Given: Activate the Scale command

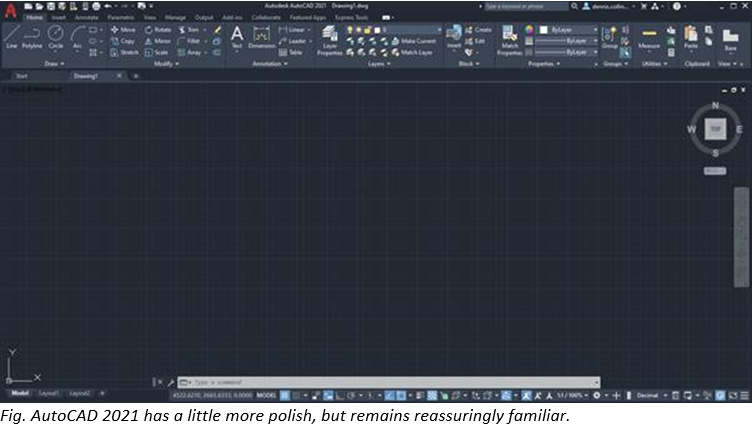Looking at the screenshot, I should [x=156, y=52].
